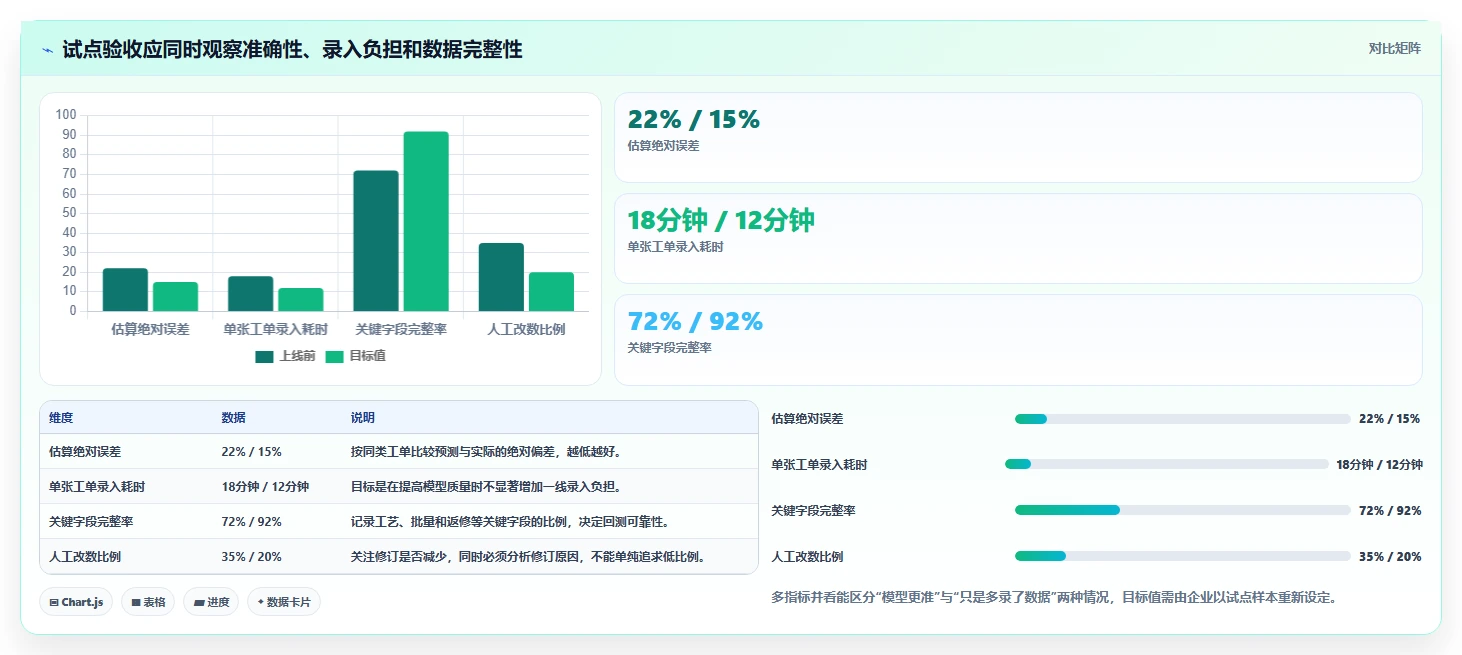Click the 关键字段完整率 caption under 72% card
This screenshot has width=1462, height=655.
click(x=669, y=348)
